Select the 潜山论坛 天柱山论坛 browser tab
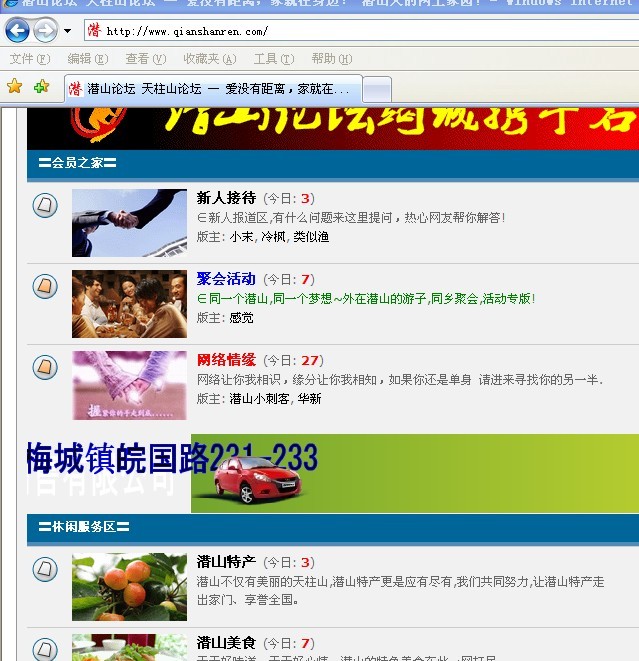The height and width of the screenshot is (661, 639). tap(212, 89)
